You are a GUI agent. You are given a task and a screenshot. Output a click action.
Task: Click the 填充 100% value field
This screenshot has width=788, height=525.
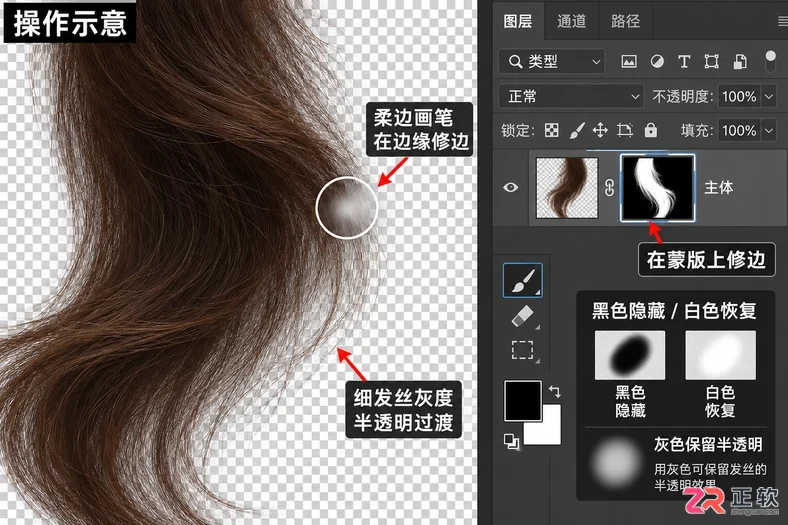pos(739,131)
